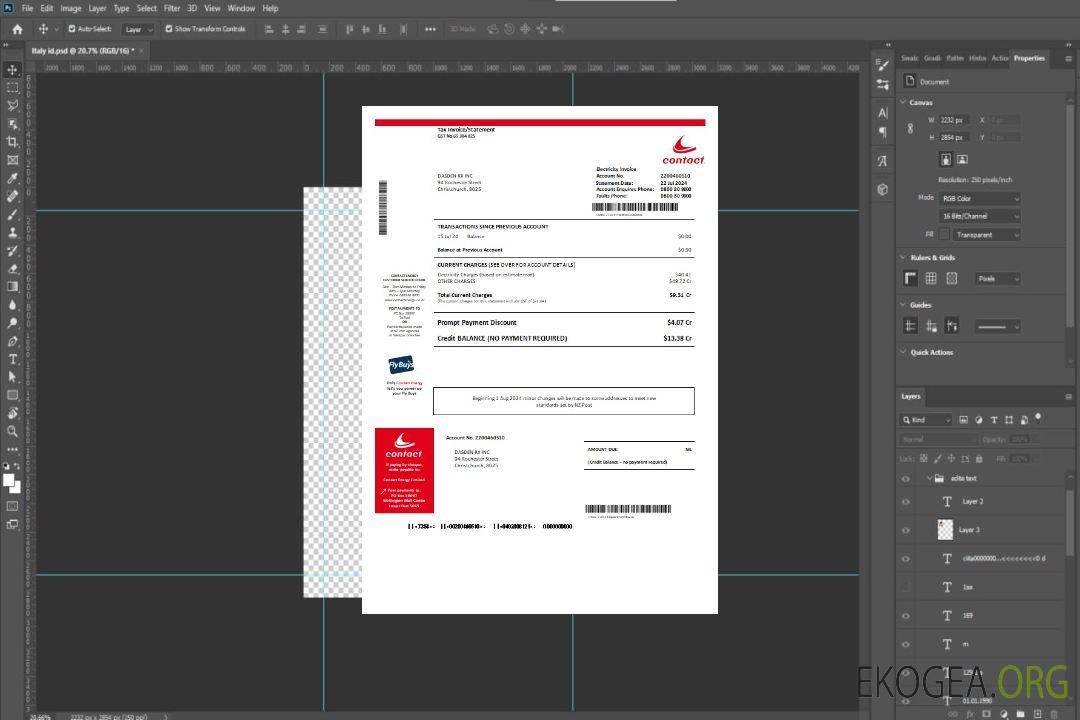This screenshot has width=1080, height=720.
Task: Open the 3D panel cube icon
Action: 883,189
